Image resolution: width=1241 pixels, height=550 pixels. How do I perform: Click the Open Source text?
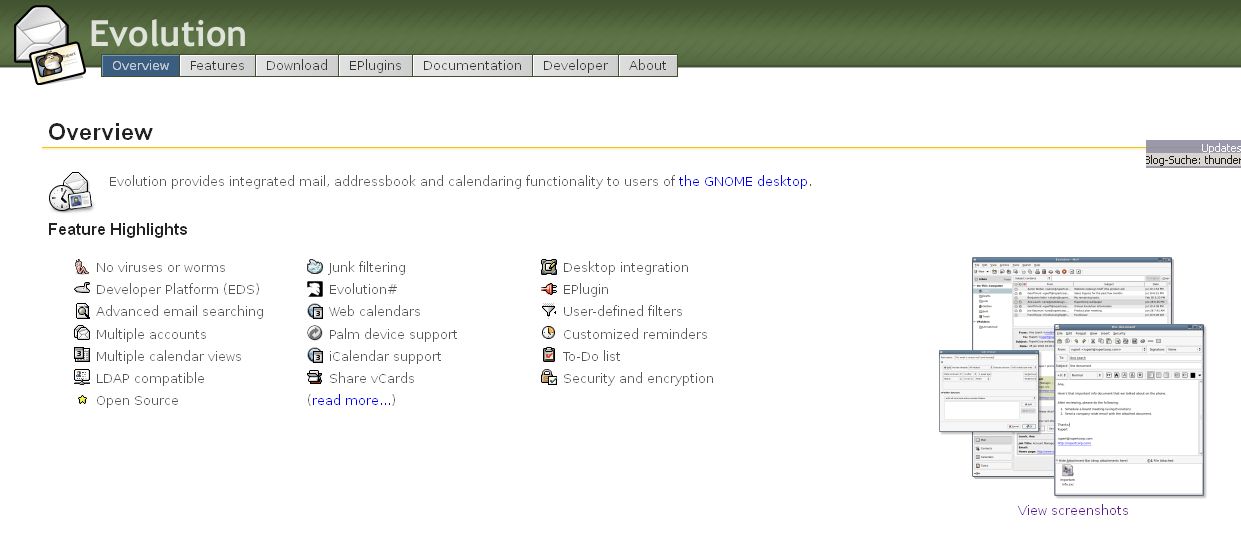(137, 400)
